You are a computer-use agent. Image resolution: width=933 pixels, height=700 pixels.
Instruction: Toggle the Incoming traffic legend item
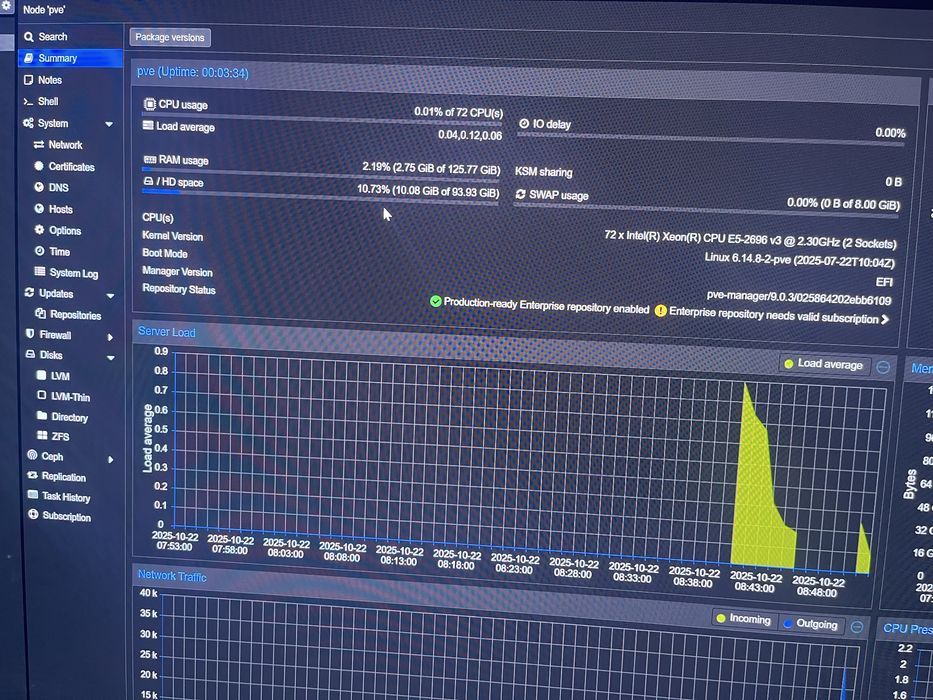(x=743, y=619)
